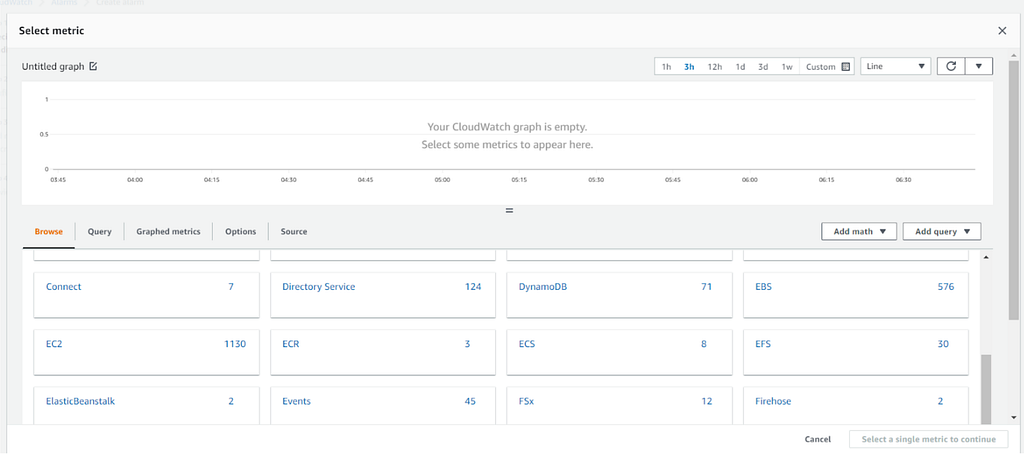Image resolution: width=1024 pixels, height=455 pixels.
Task: Click the Events count 45
Action: click(470, 401)
